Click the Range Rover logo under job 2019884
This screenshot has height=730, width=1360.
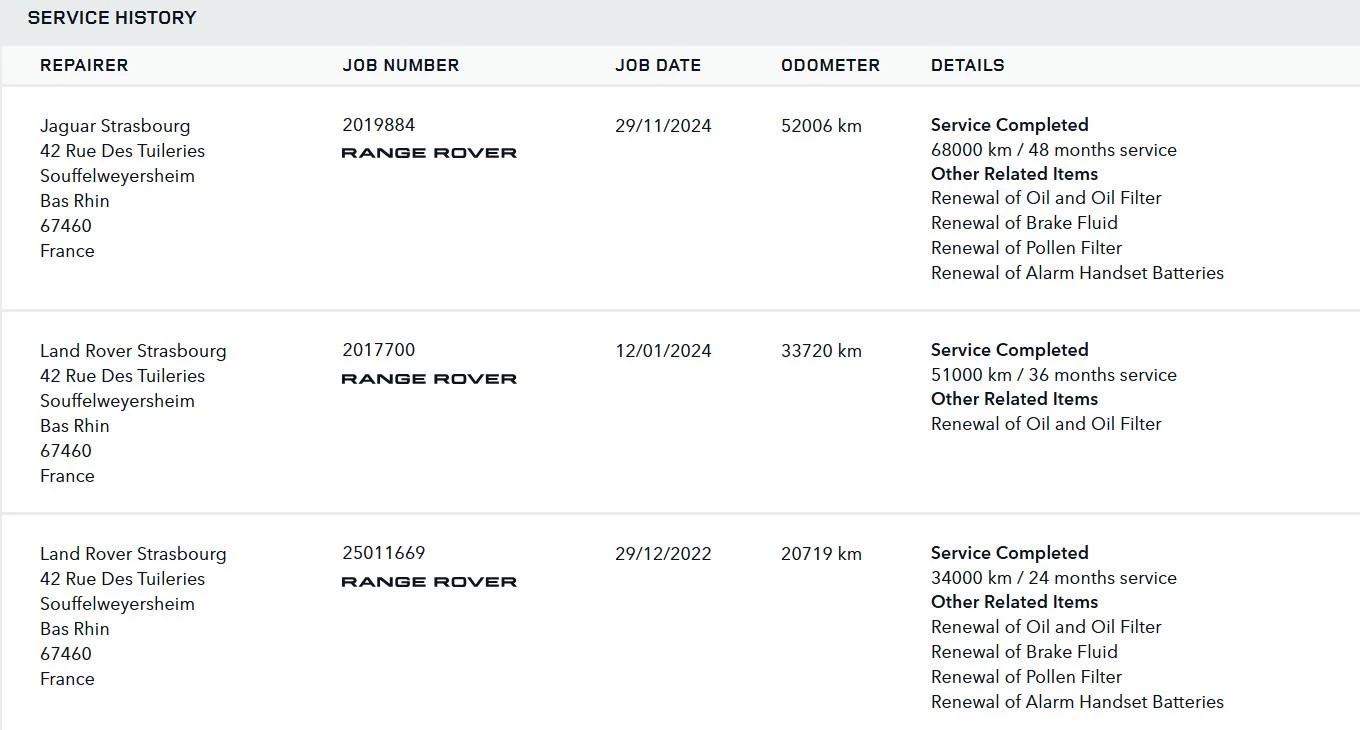click(x=429, y=153)
